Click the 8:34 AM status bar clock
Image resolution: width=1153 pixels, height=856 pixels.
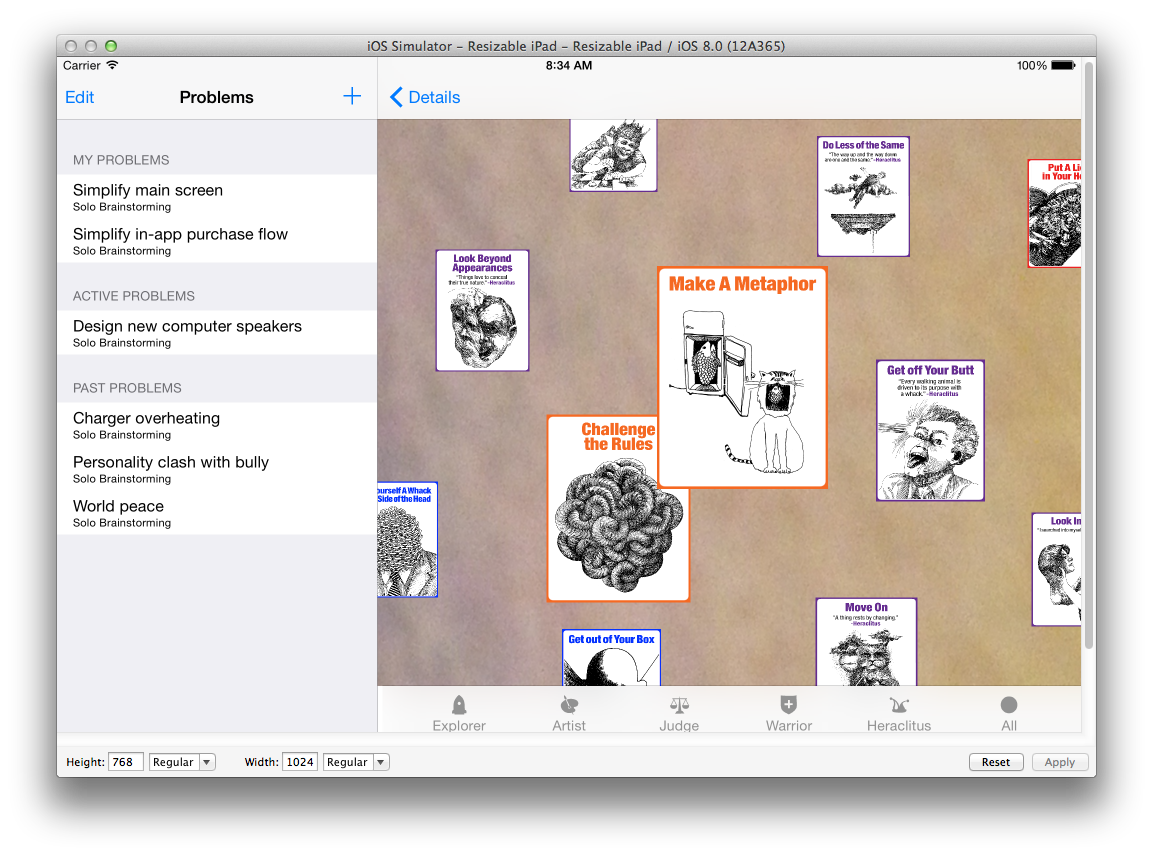tap(568, 65)
